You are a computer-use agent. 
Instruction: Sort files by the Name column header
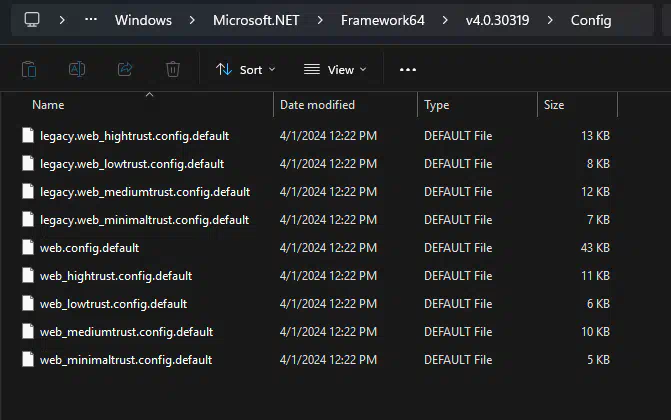click(x=48, y=105)
